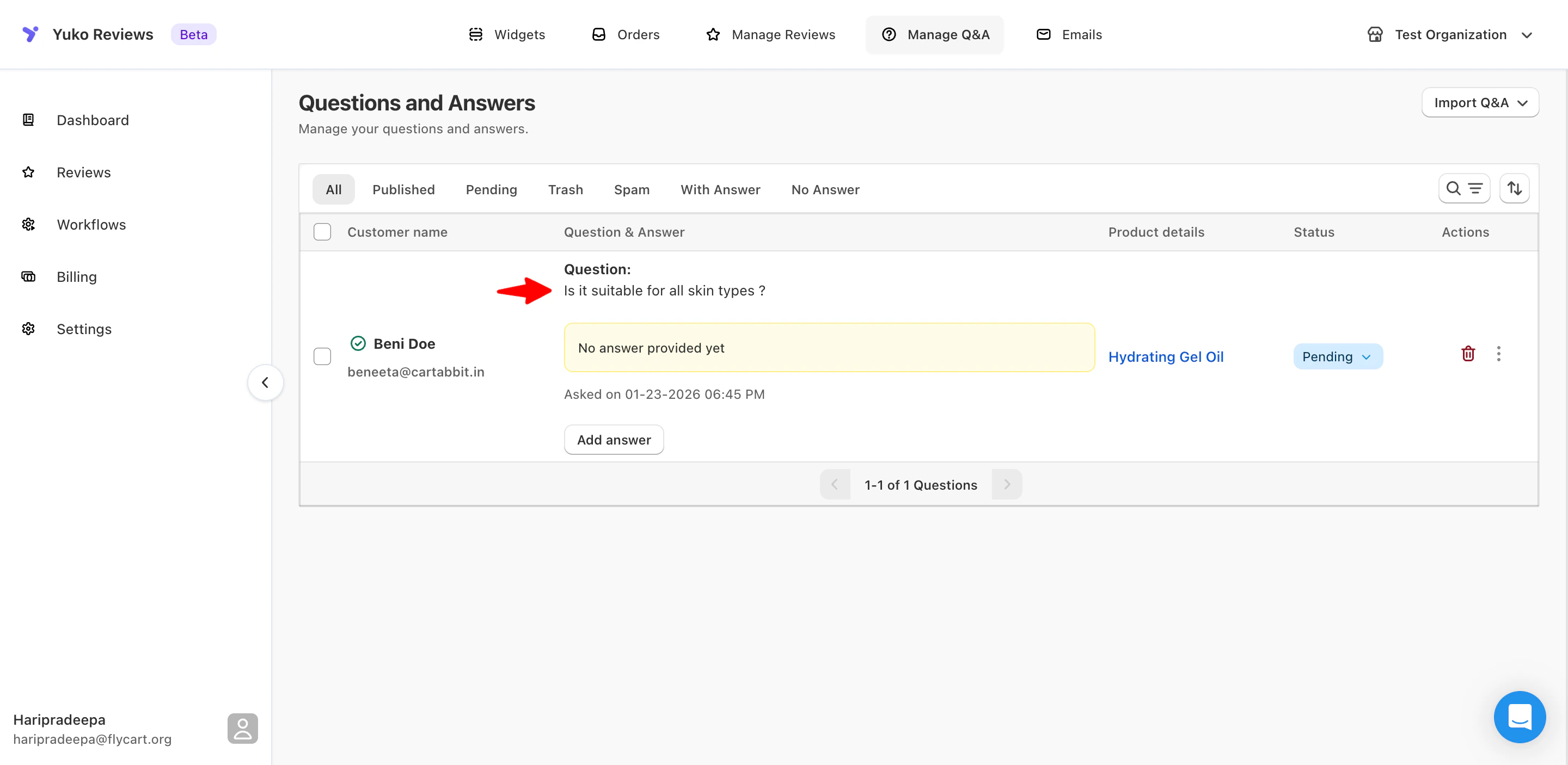Click the search and filter icon
Viewport: 1568px width, 765px height.
tap(1463, 188)
